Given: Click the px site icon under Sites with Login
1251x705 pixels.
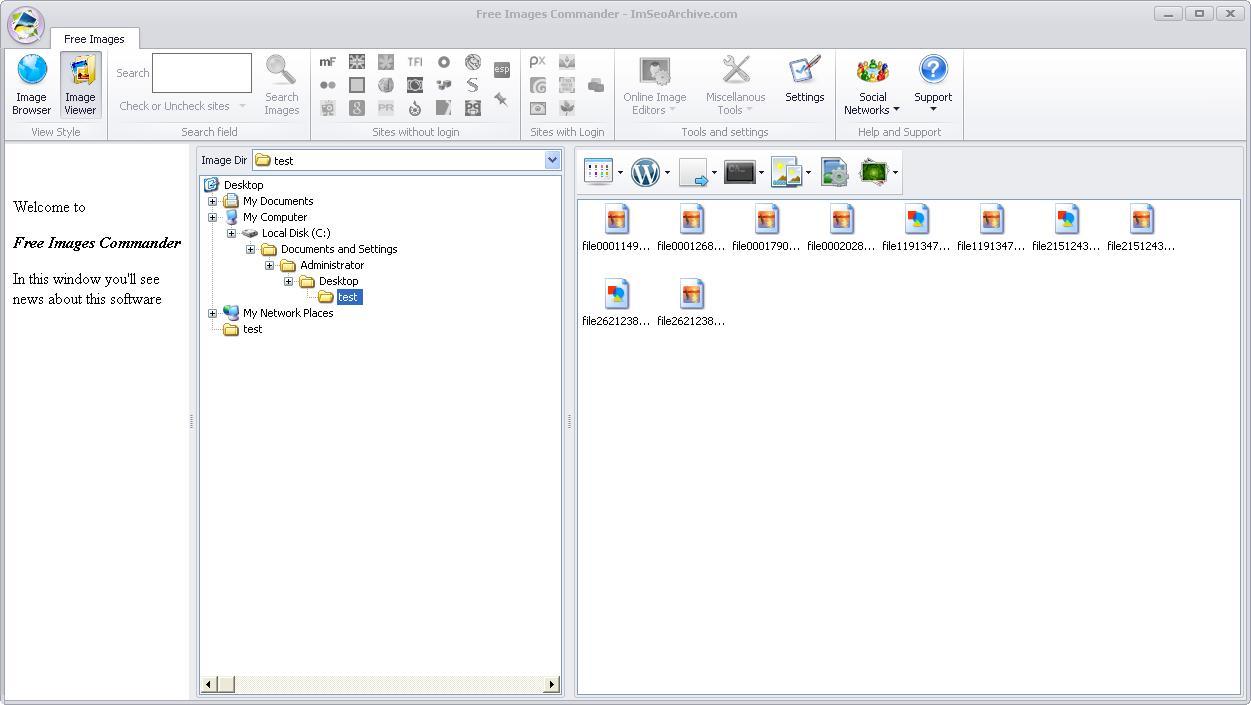Looking at the screenshot, I should tap(537, 61).
